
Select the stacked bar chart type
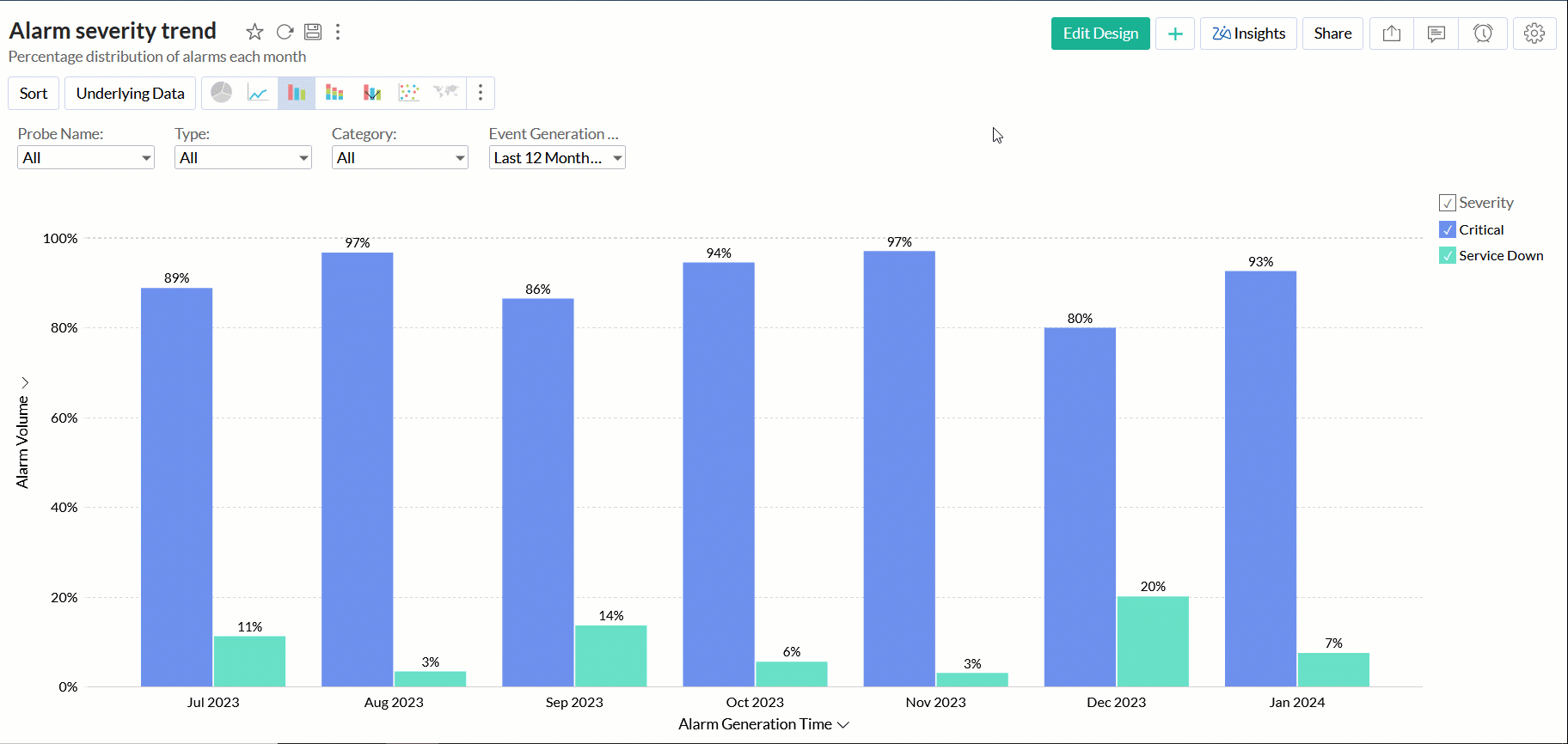[x=334, y=93]
